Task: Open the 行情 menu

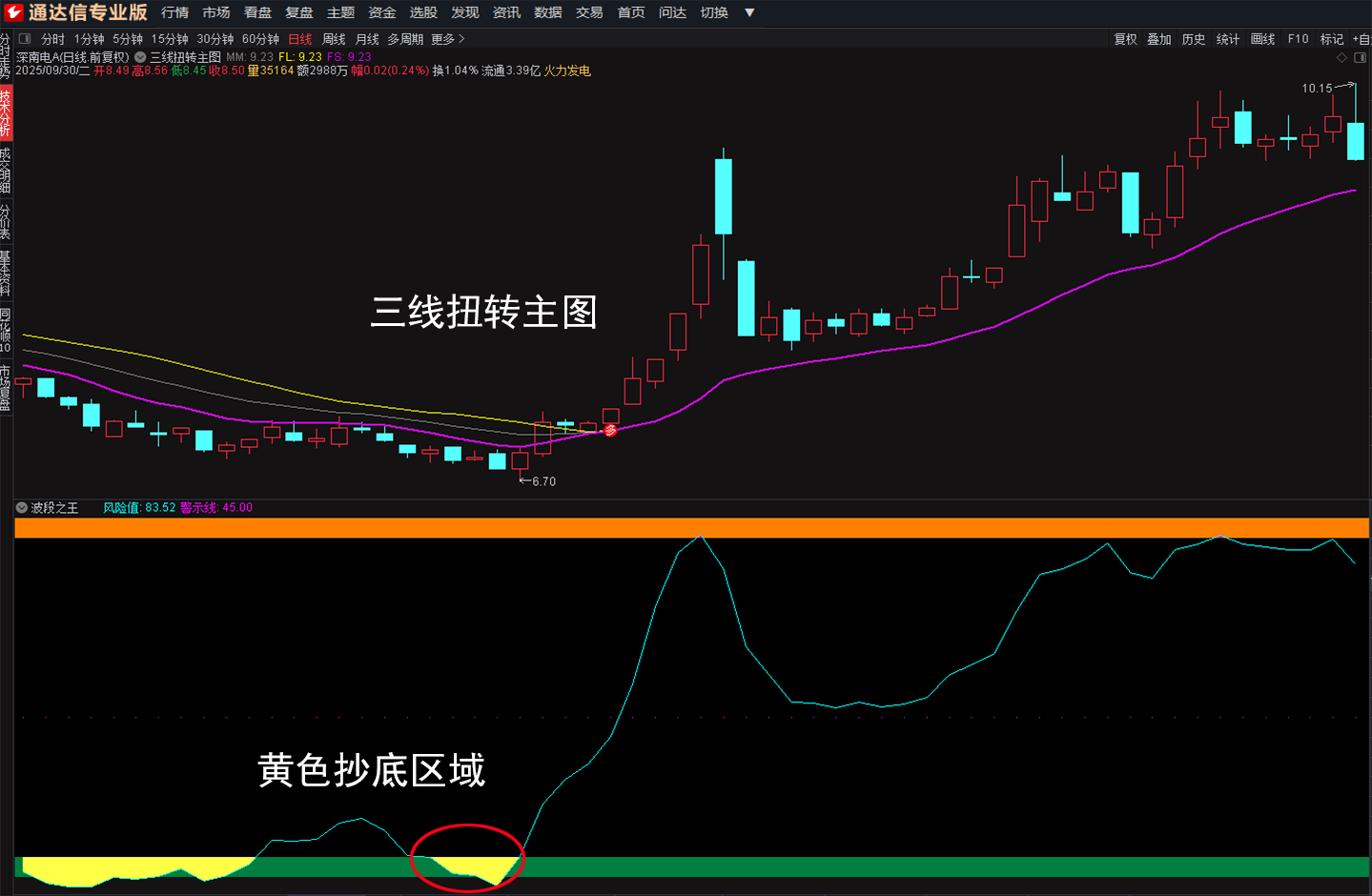Action: pos(174,12)
